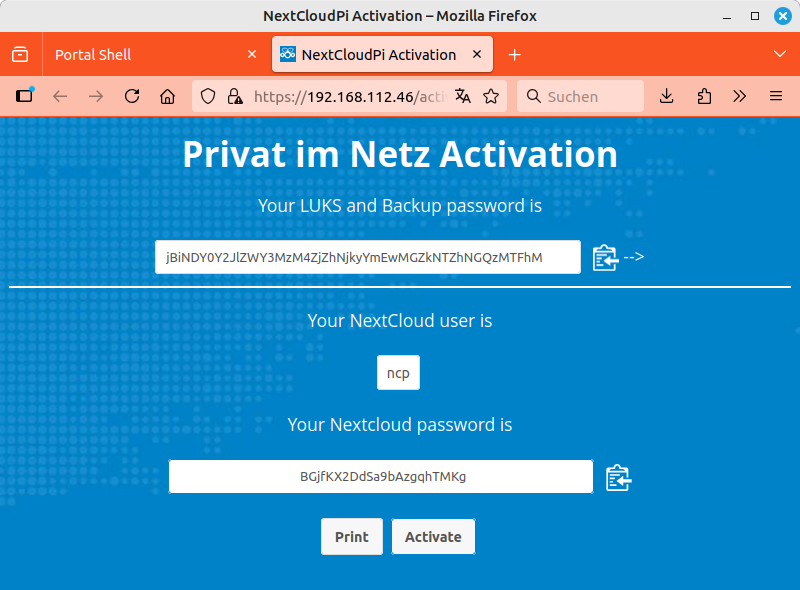Screen dimensions: 800x590
Task: Switch to the Portal Shell tab
Action: pyautogui.click(x=140, y=55)
